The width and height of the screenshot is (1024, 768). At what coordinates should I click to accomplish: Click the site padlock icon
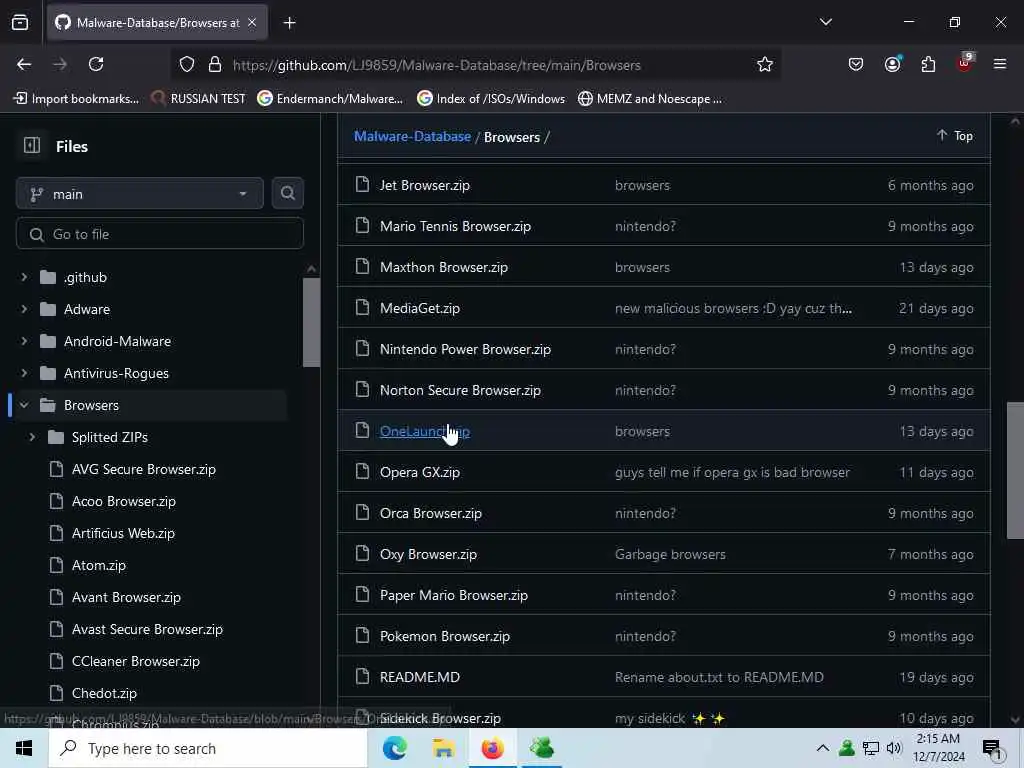pyautogui.click(x=215, y=65)
